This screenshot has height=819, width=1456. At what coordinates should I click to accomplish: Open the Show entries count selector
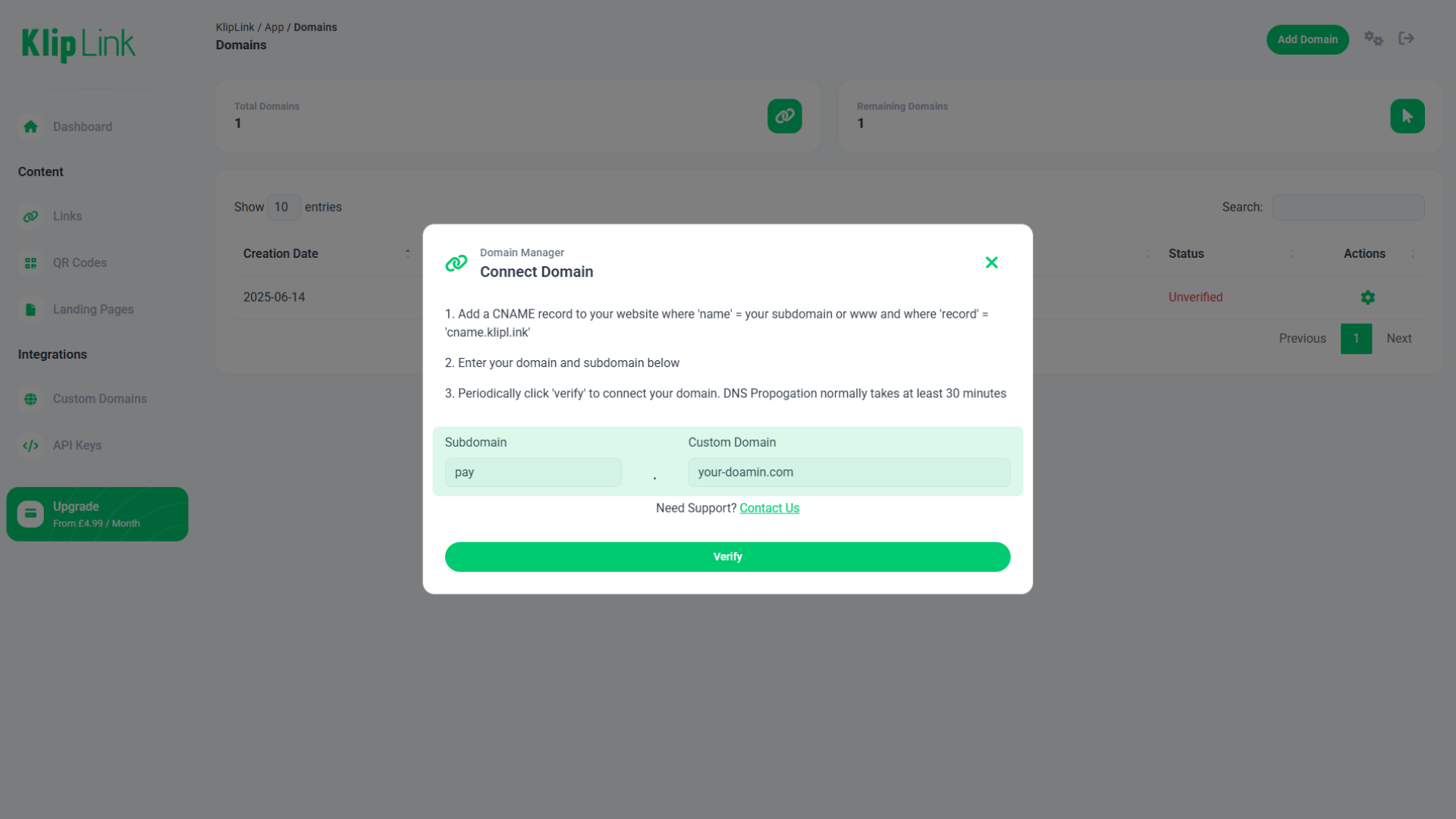tap(283, 207)
